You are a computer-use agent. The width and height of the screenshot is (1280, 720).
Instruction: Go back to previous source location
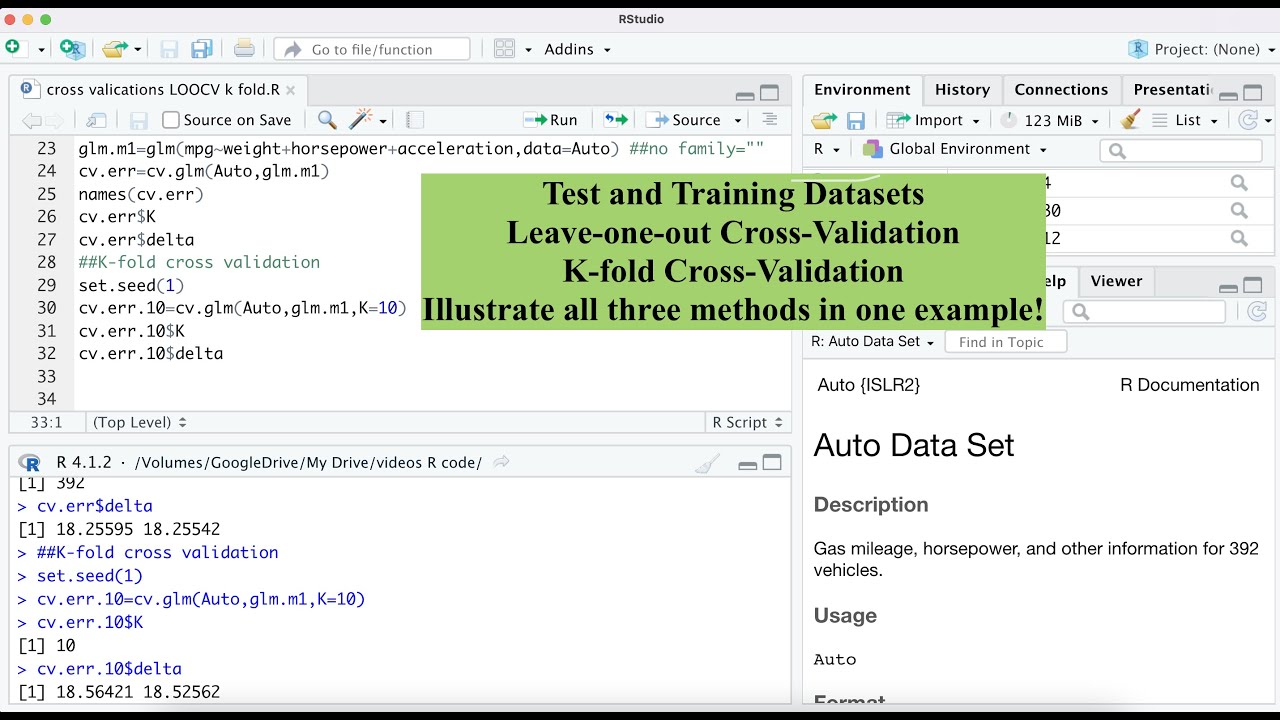[x=31, y=120]
